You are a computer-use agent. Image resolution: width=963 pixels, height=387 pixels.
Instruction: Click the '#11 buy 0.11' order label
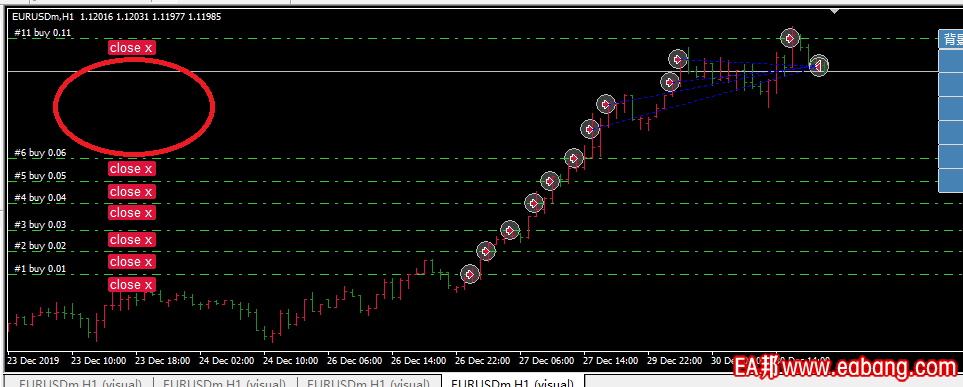(43, 33)
